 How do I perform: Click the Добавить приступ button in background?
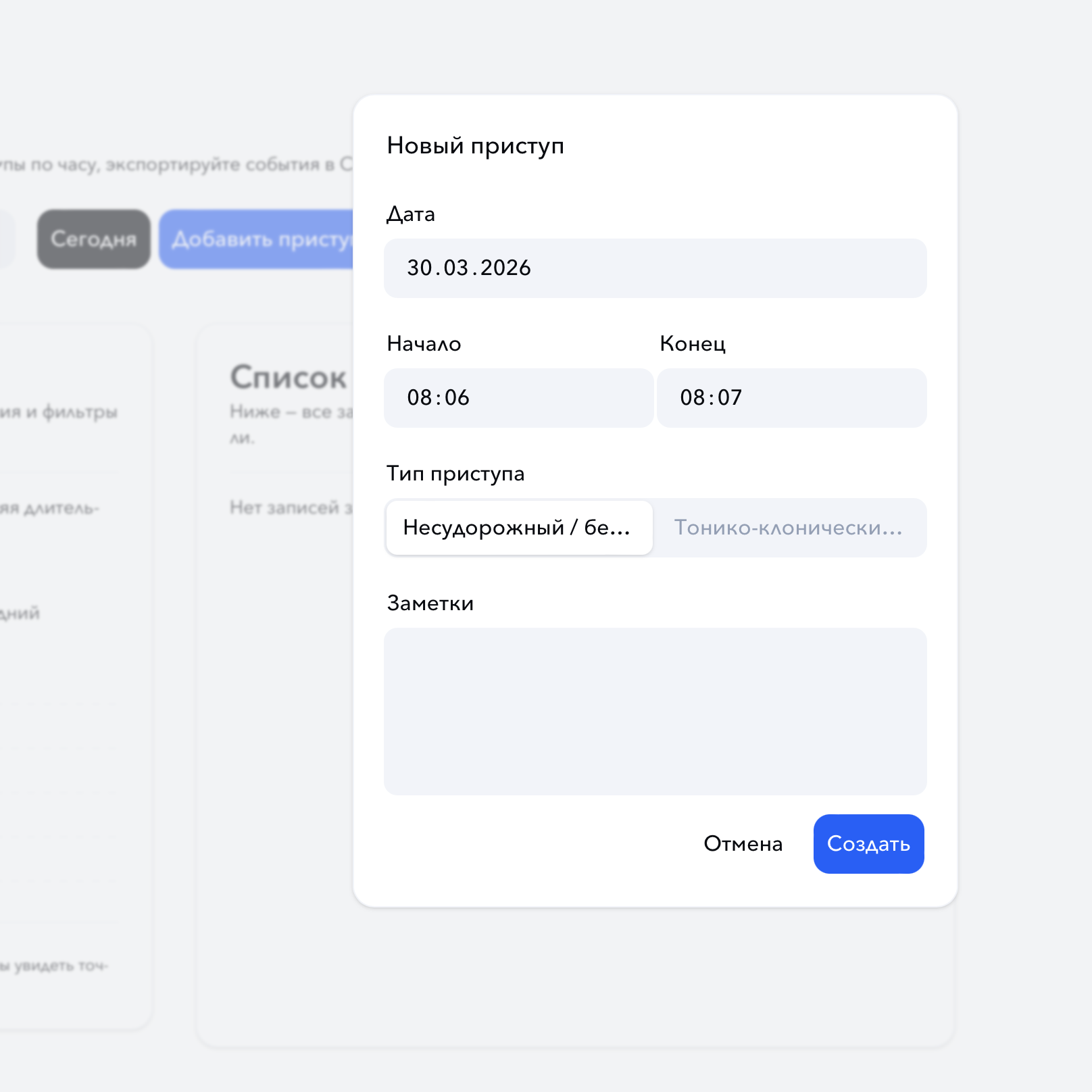click(x=257, y=239)
